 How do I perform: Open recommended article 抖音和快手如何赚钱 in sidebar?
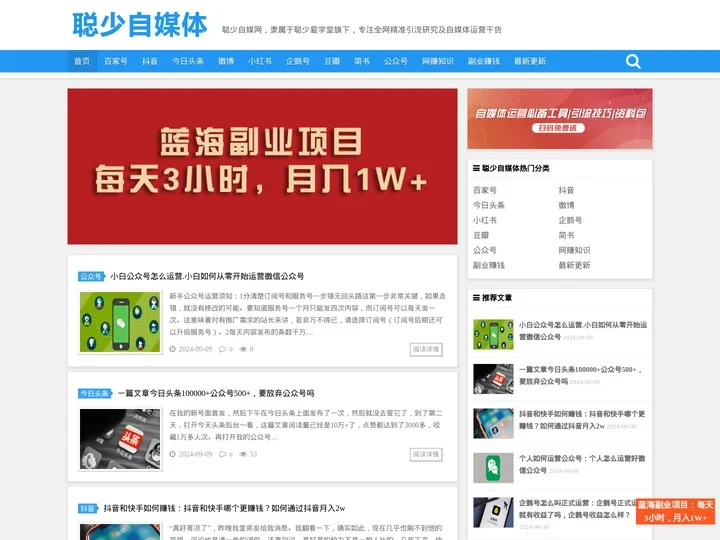pos(582,420)
